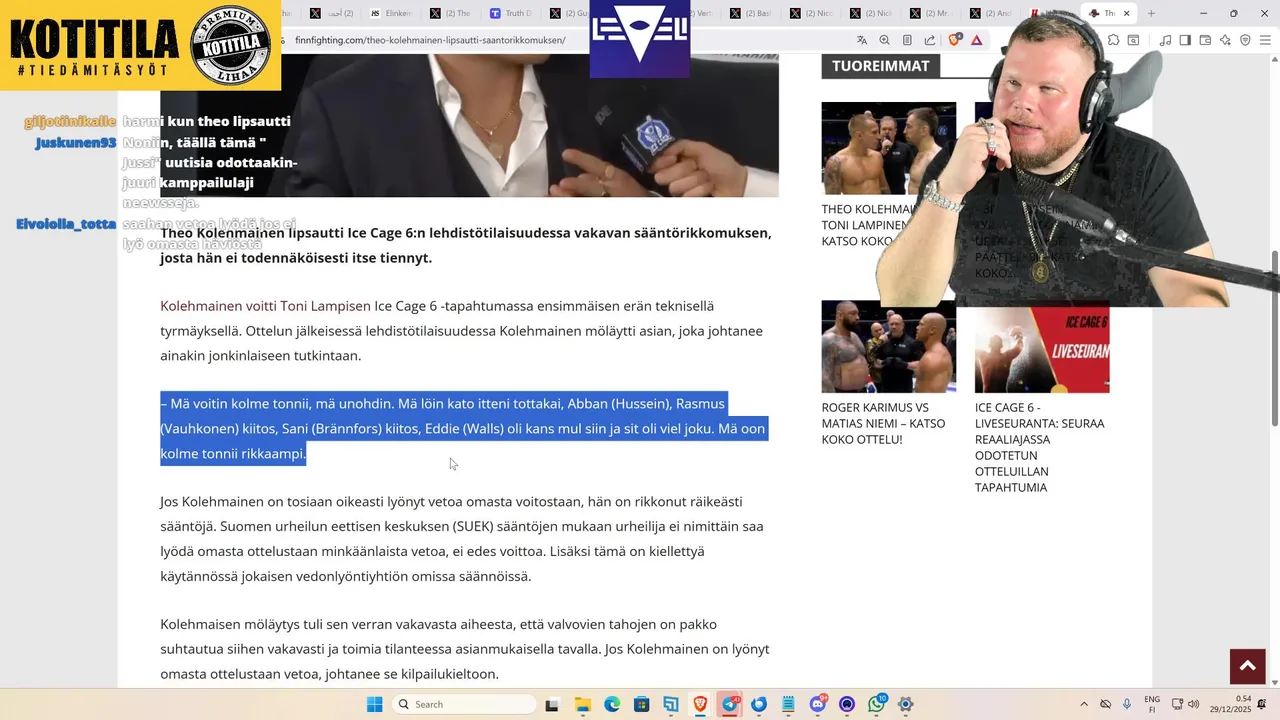The image size is (1280, 720).
Task: Click the scroll-to-top red arrow button
Action: (x=1247, y=666)
